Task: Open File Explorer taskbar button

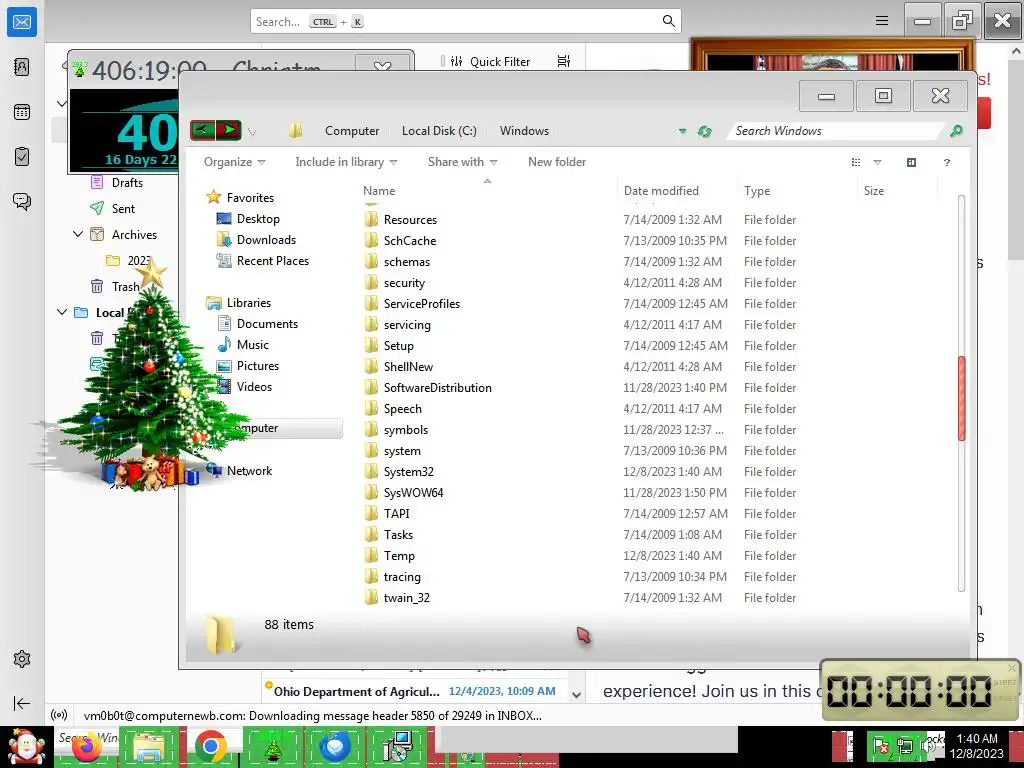Action: tap(149, 747)
